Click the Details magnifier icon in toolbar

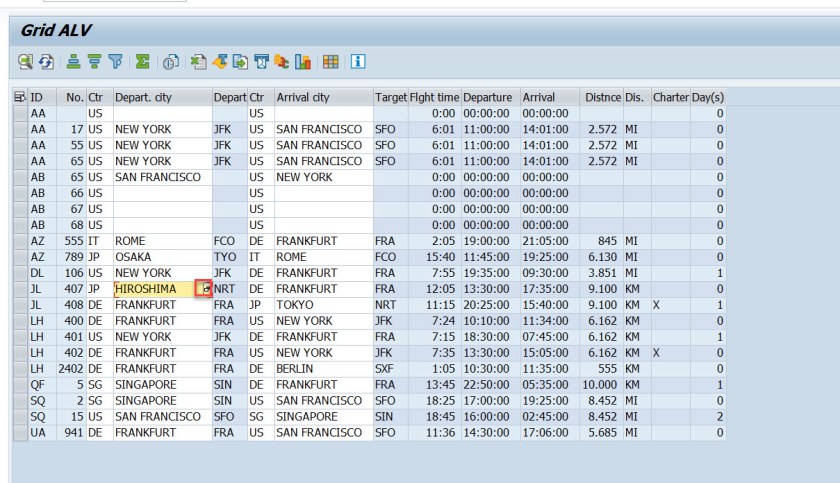24,62
